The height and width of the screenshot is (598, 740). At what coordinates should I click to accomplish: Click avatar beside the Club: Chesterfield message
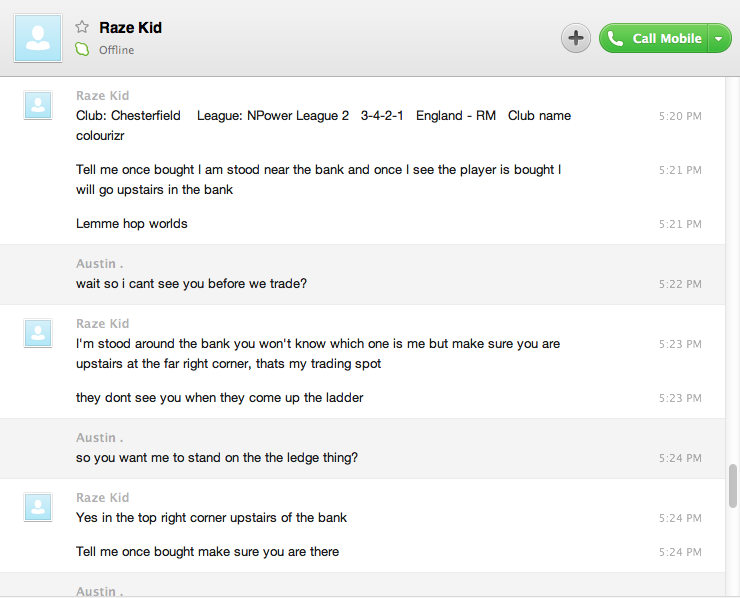(x=38, y=105)
